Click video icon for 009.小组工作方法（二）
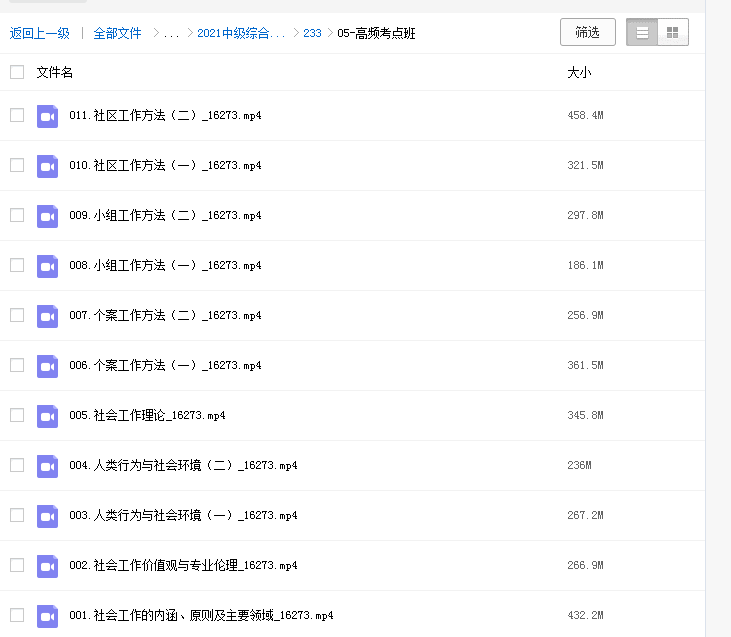The image size is (731, 637). tap(48, 216)
